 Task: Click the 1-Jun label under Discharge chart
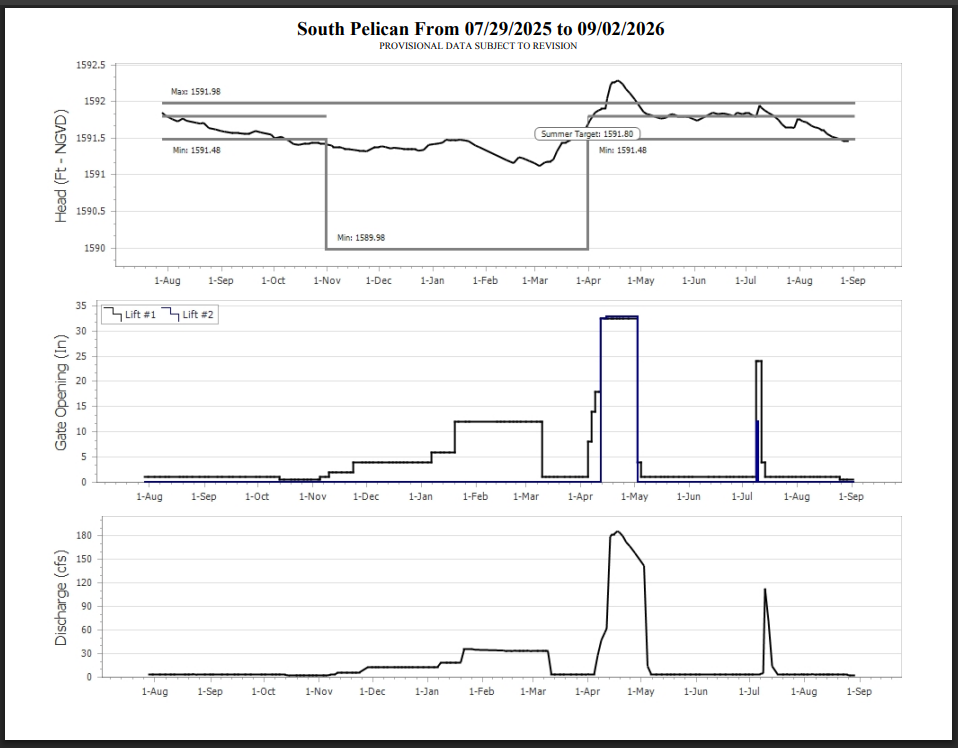click(695, 691)
